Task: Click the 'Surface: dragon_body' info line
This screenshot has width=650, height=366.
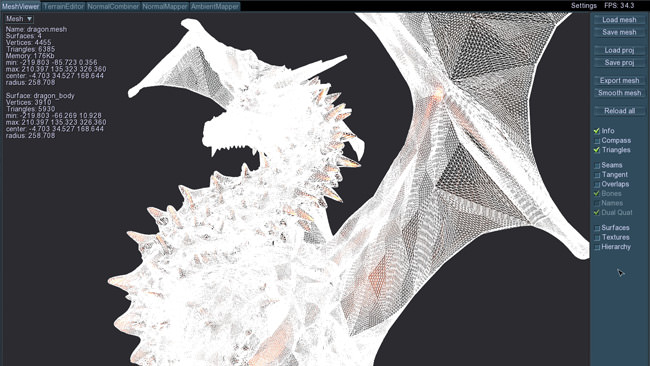Action: [40, 96]
